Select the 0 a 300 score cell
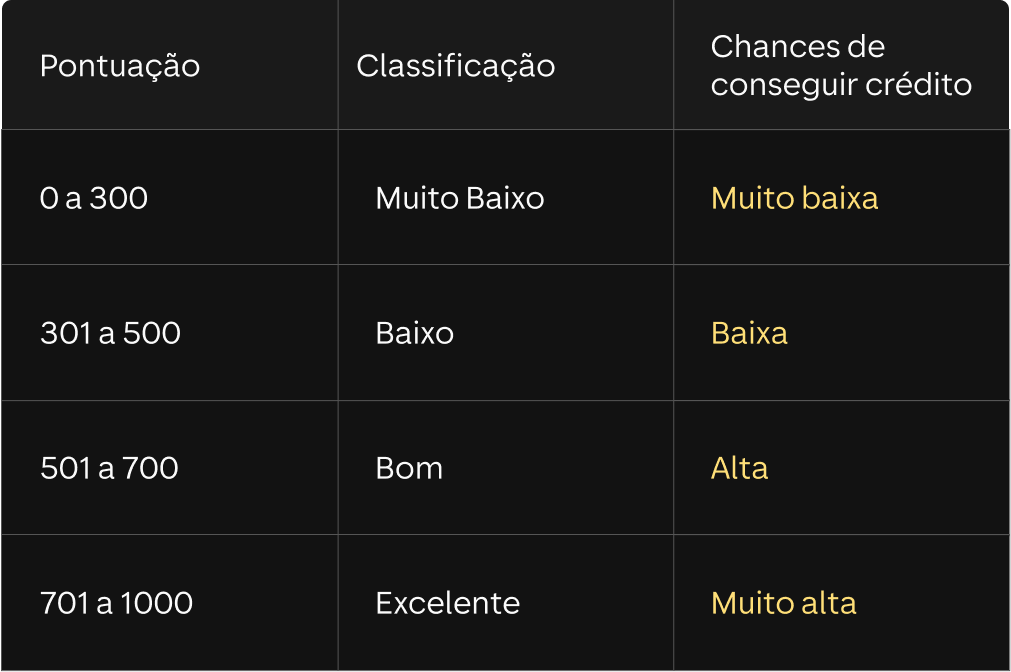 94,198
